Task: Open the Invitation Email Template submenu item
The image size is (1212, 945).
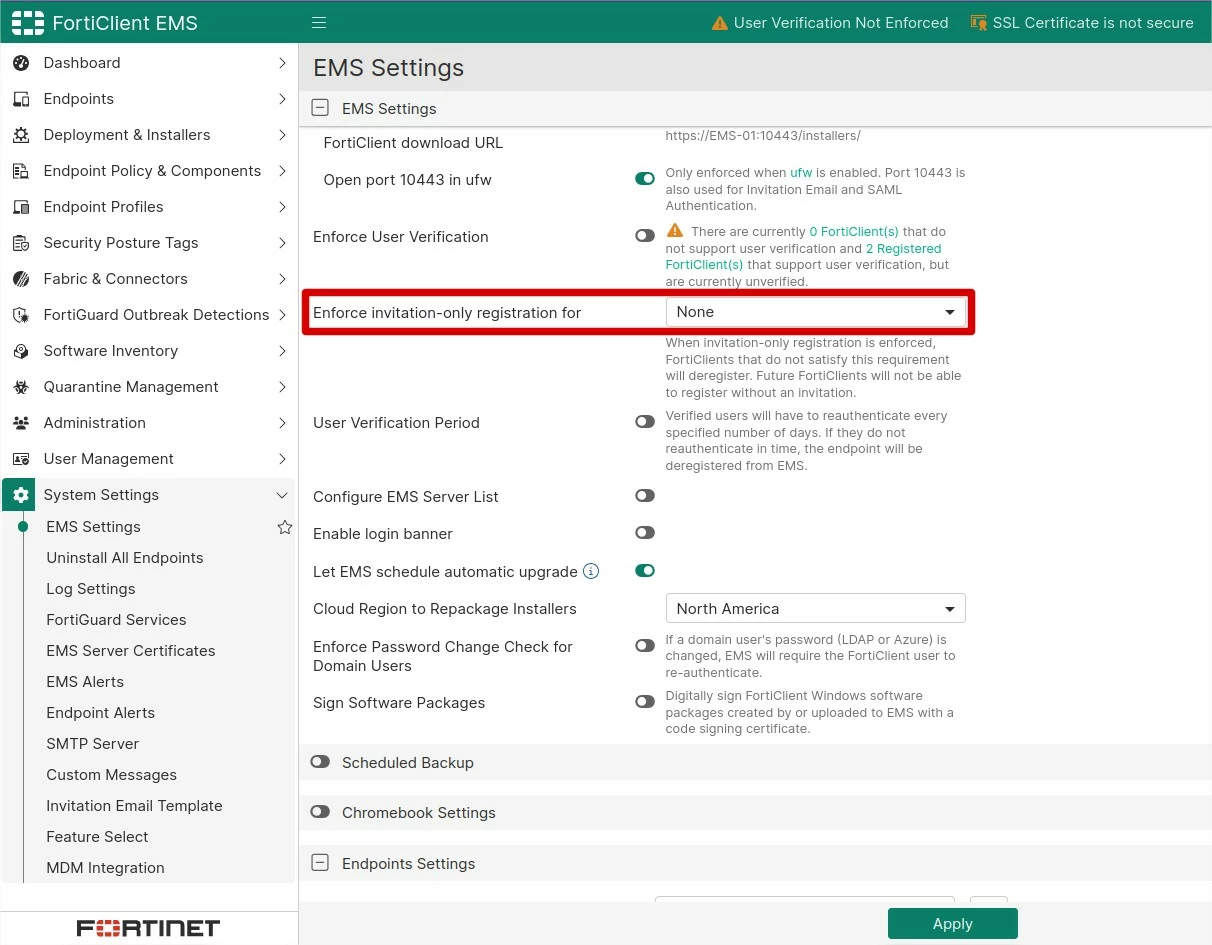Action: (134, 806)
